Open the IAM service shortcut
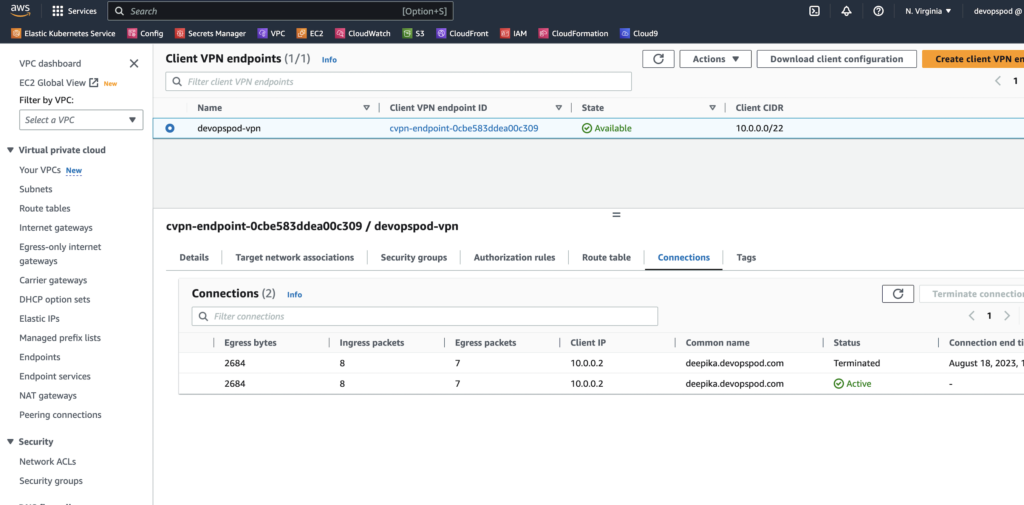The image size is (1024, 505). (514, 33)
